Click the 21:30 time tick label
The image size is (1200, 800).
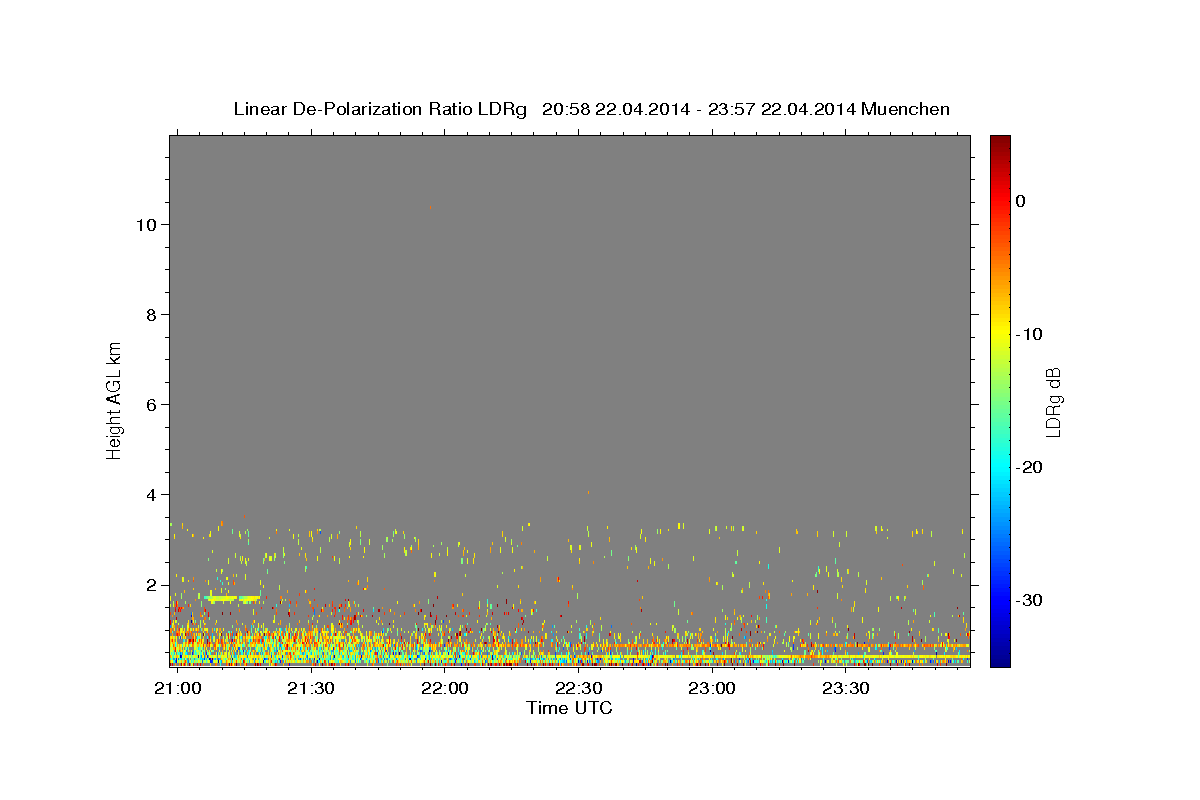point(311,689)
